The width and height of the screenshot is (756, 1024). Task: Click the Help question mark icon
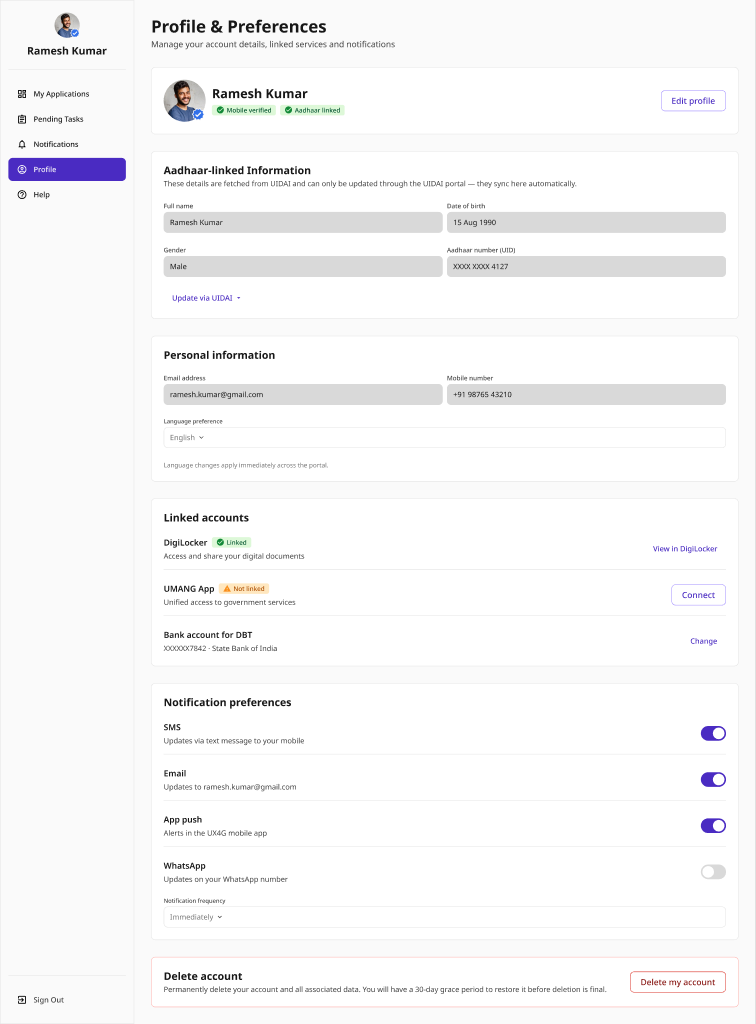22,195
